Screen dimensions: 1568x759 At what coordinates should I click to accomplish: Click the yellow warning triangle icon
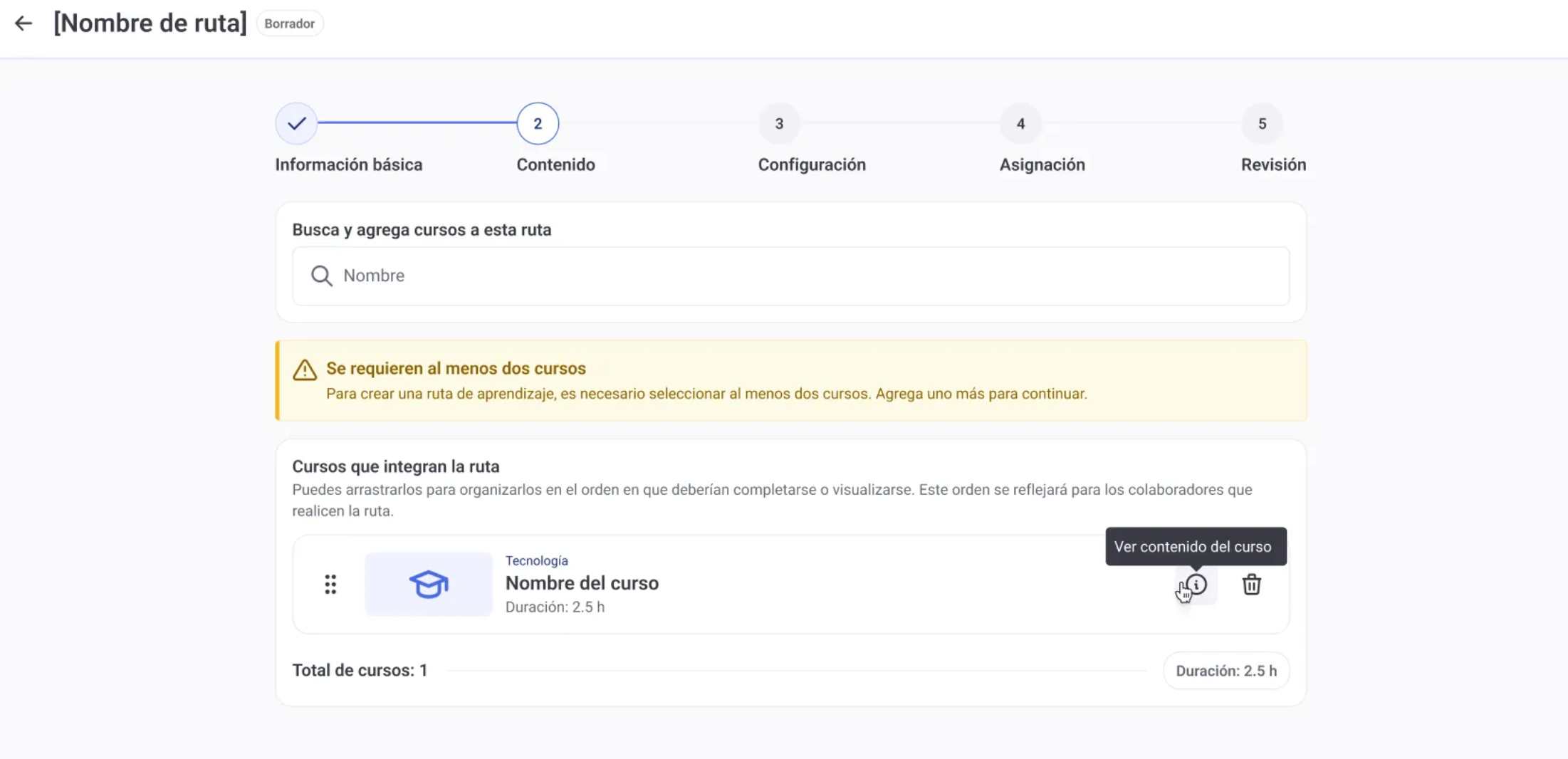pyautogui.click(x=305, y=370)
